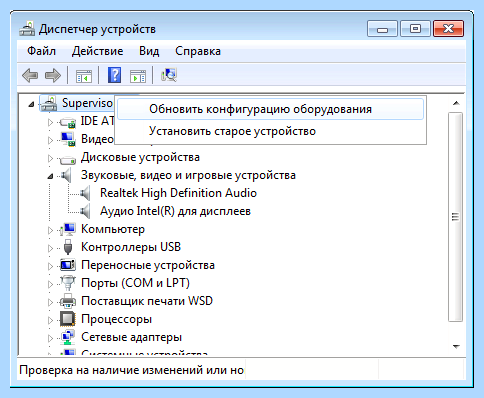Expand the Контроллеры USB node
Viewport: 484px width, 398px height.
coord(50,248)
